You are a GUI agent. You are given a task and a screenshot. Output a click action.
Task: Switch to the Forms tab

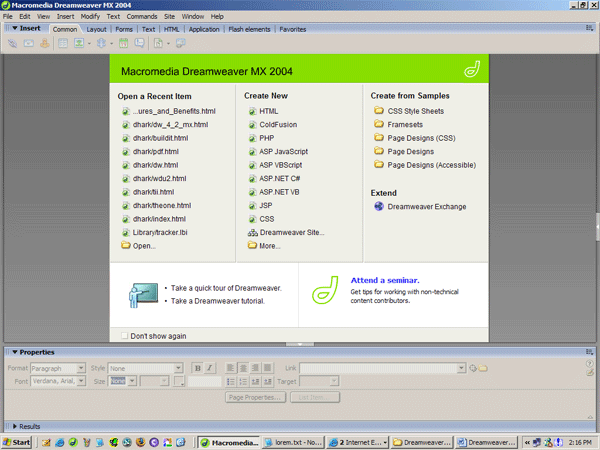(124, 29)
